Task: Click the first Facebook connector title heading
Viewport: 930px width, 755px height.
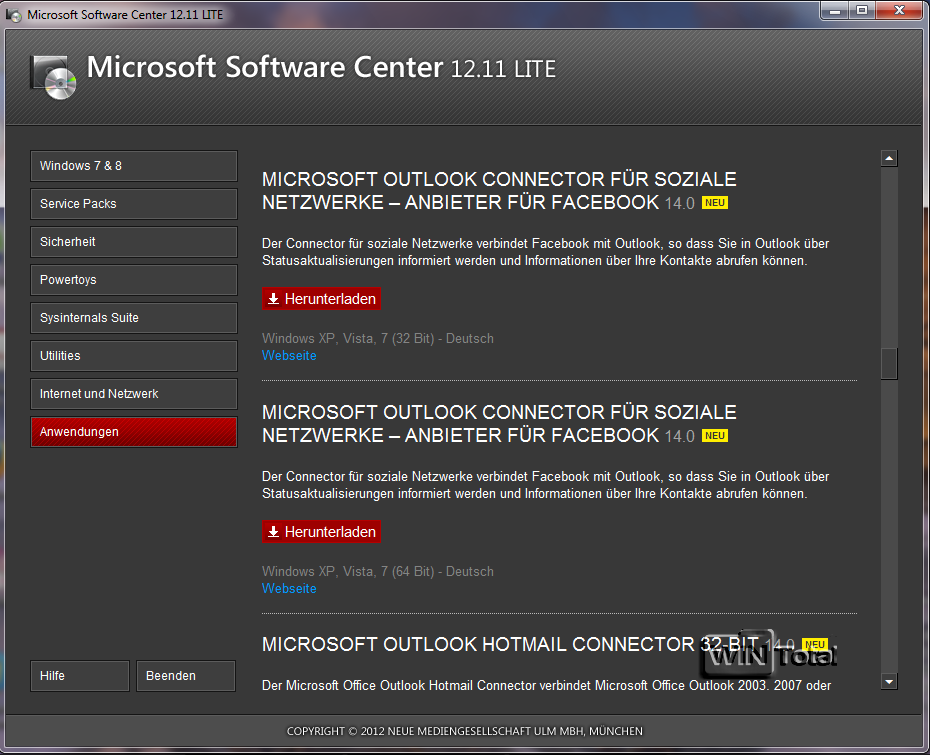Action: pos(499,191)
